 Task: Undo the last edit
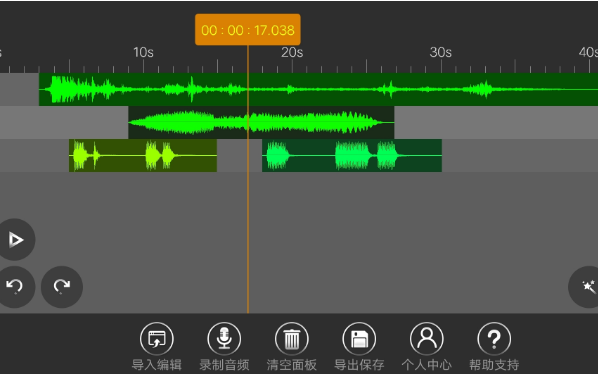point(15,286)
